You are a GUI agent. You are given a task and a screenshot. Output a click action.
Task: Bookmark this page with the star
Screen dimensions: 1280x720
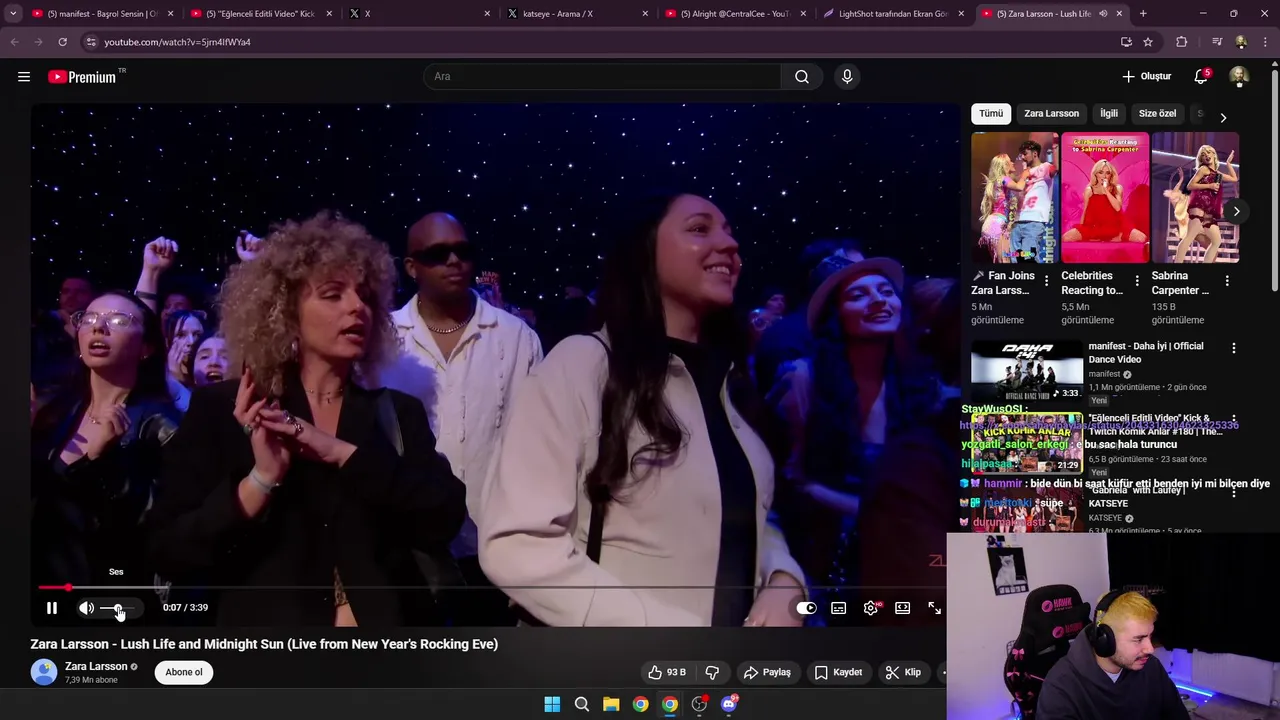[x=1148, y=42]
